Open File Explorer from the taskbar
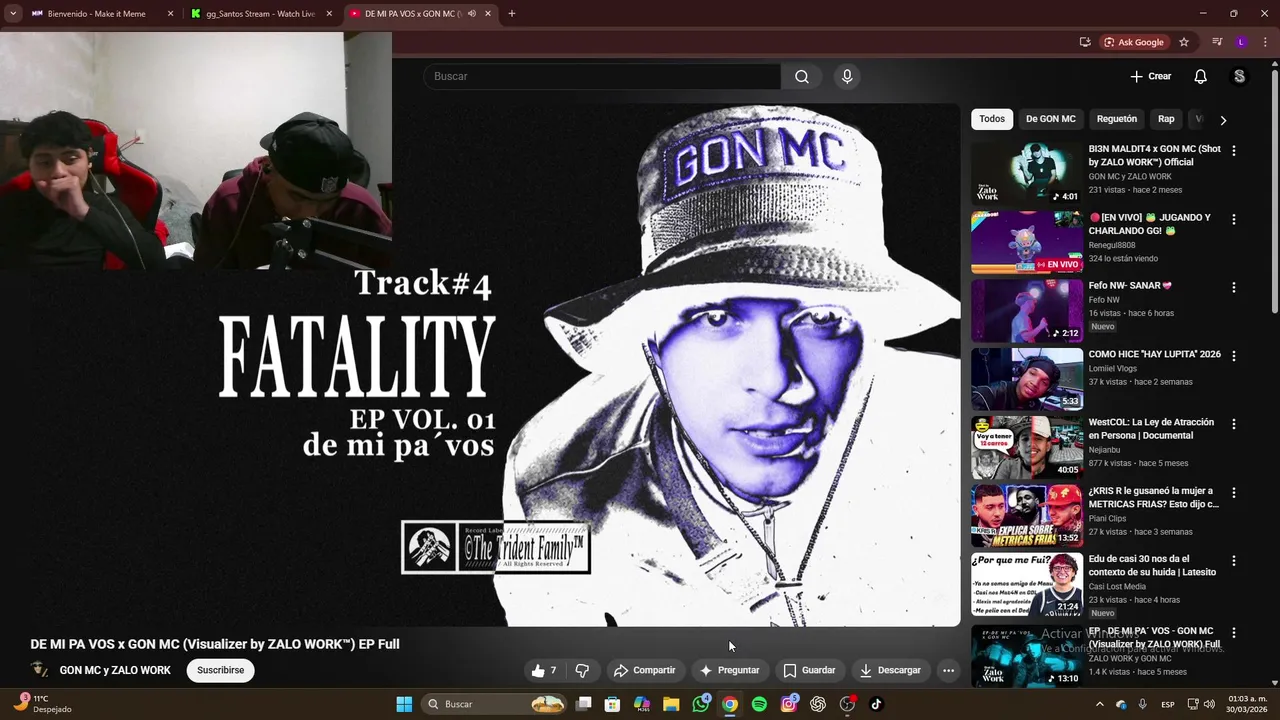 (x=671, y=704)
